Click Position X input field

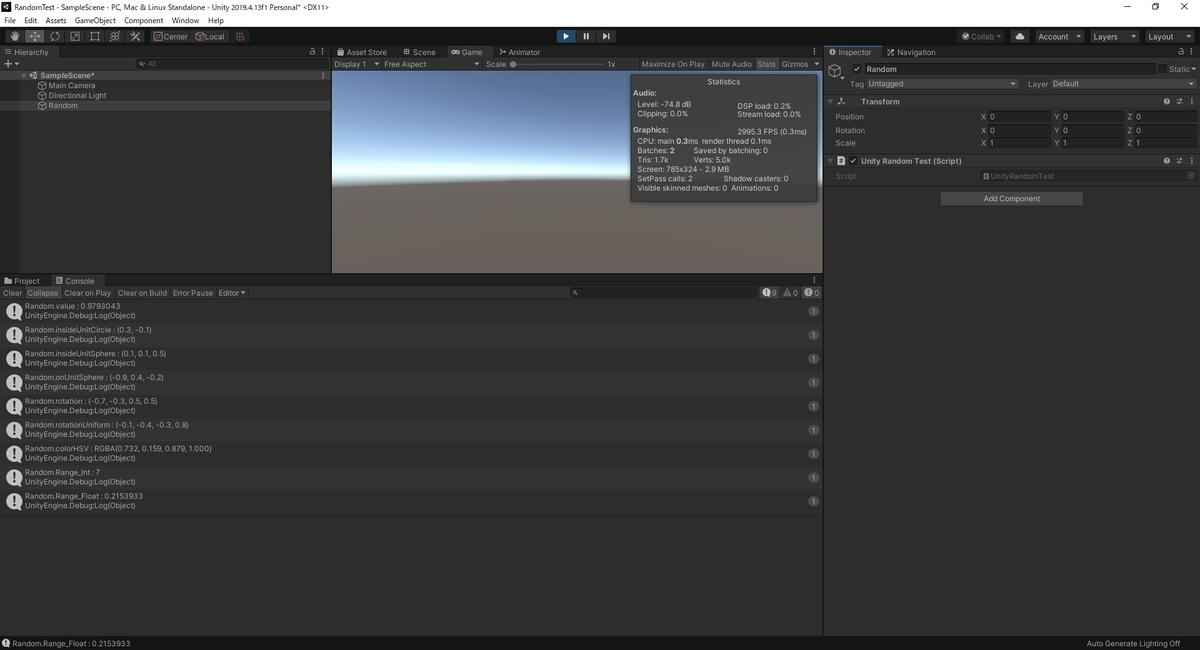pyautogui.click(x=1019, y=117)
